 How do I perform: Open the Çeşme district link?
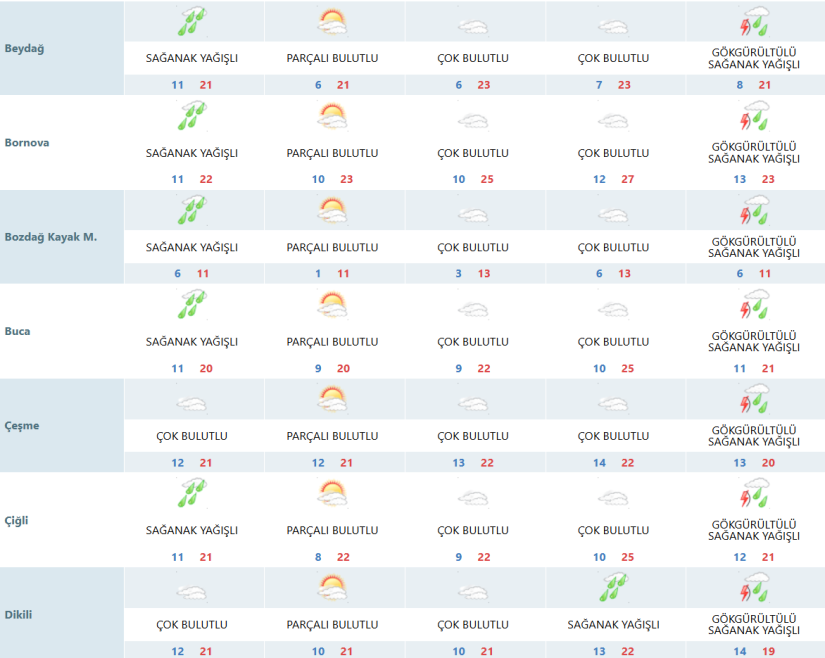pyautogui.click(x=22, y=426)
